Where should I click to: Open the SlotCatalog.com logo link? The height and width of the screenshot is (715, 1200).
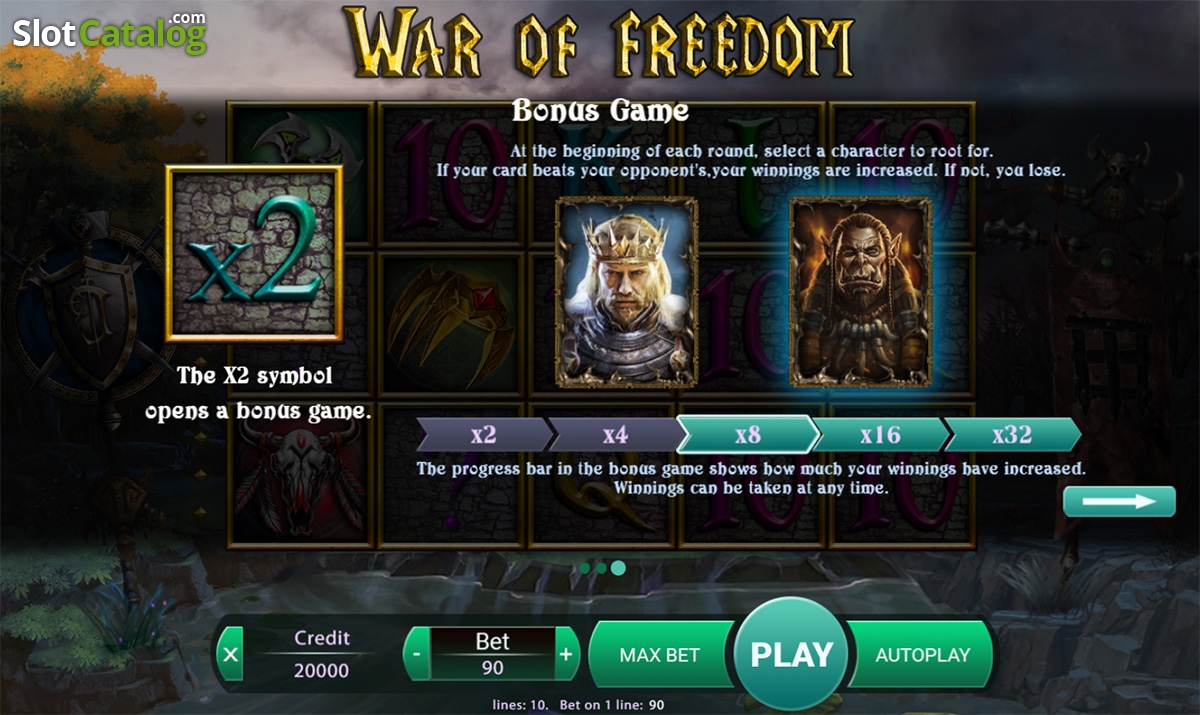tap(110, 33)
